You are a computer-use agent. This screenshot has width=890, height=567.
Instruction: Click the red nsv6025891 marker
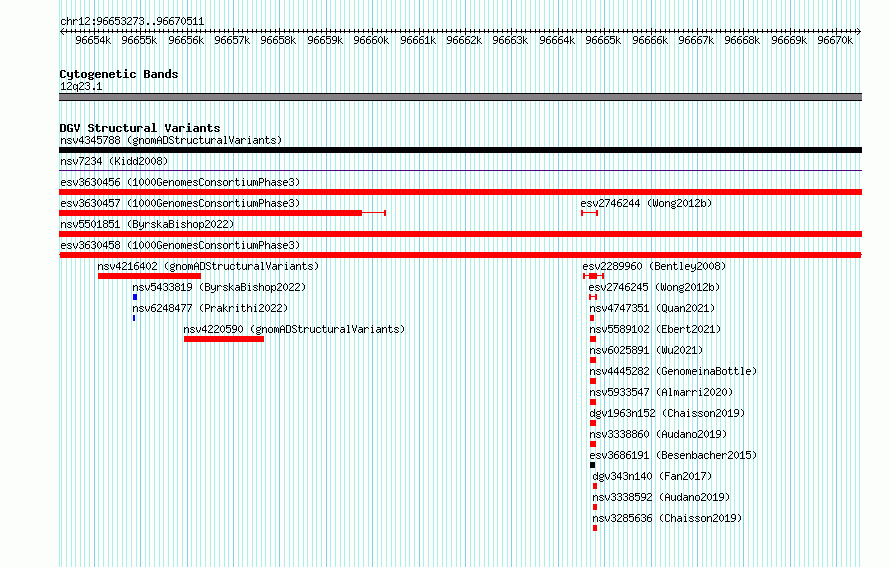pyautogui.click(x=593, y=360)
